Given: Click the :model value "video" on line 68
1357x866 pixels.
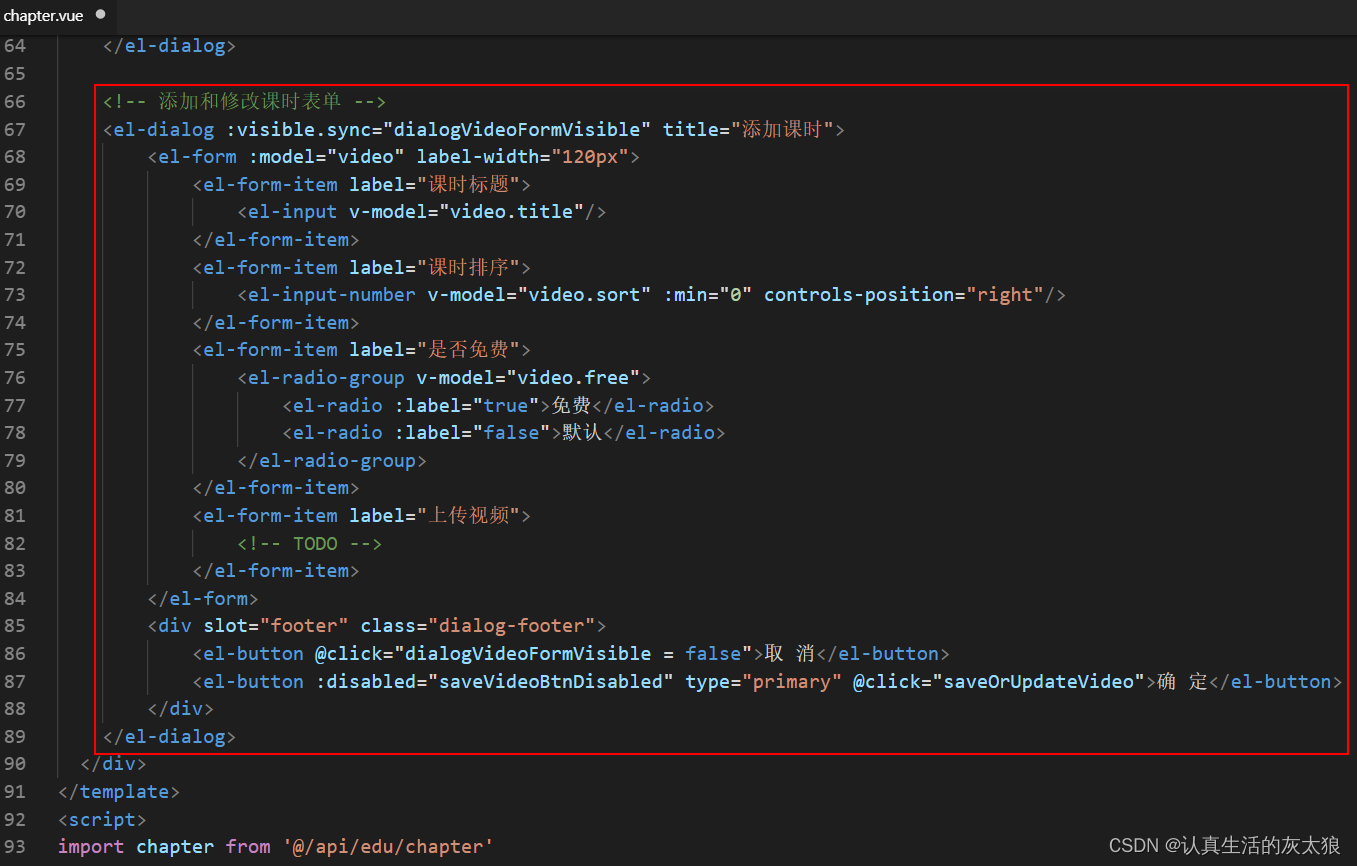Looking at the screenshot, I should pyautogui.click(x=366, y=157).
